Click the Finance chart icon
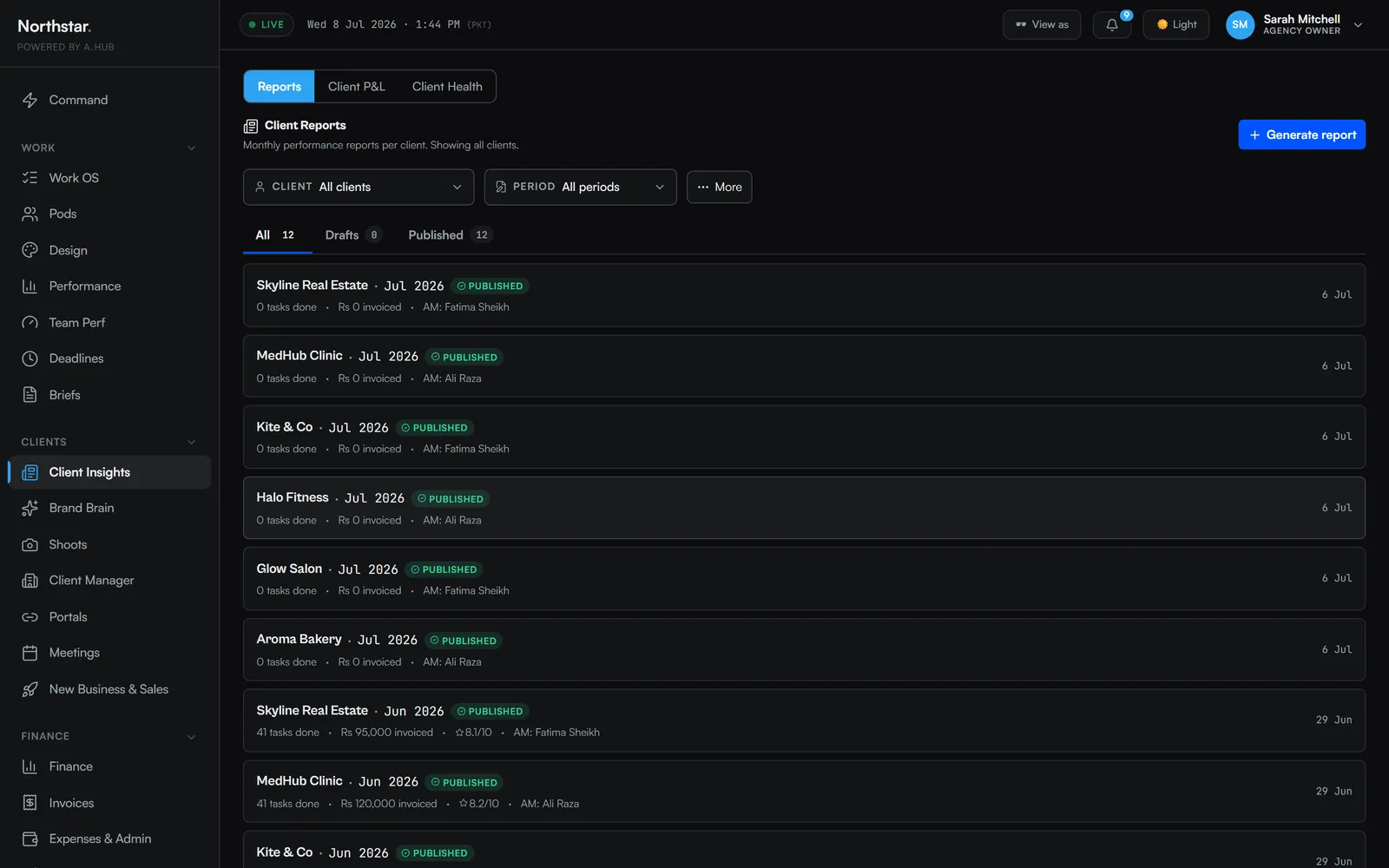Screen dimensions: 1389x868 click(30, 766)
